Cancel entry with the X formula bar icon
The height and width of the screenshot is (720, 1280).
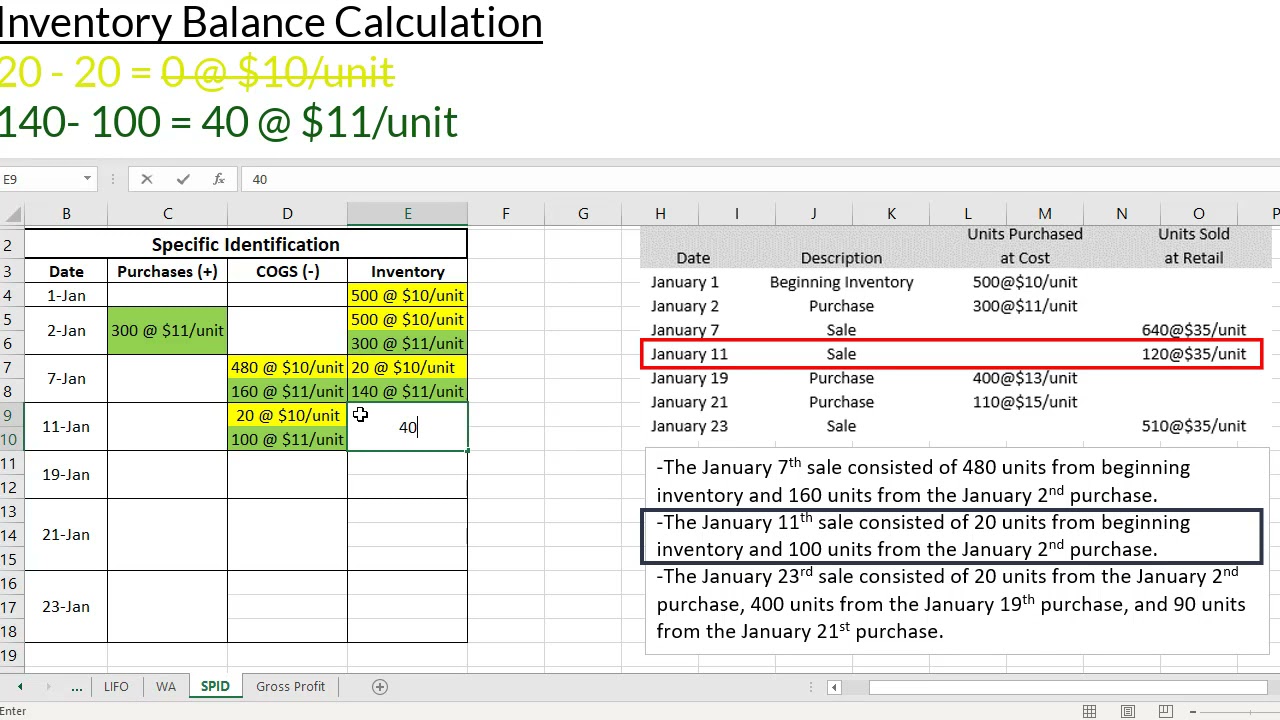point(146,179)
